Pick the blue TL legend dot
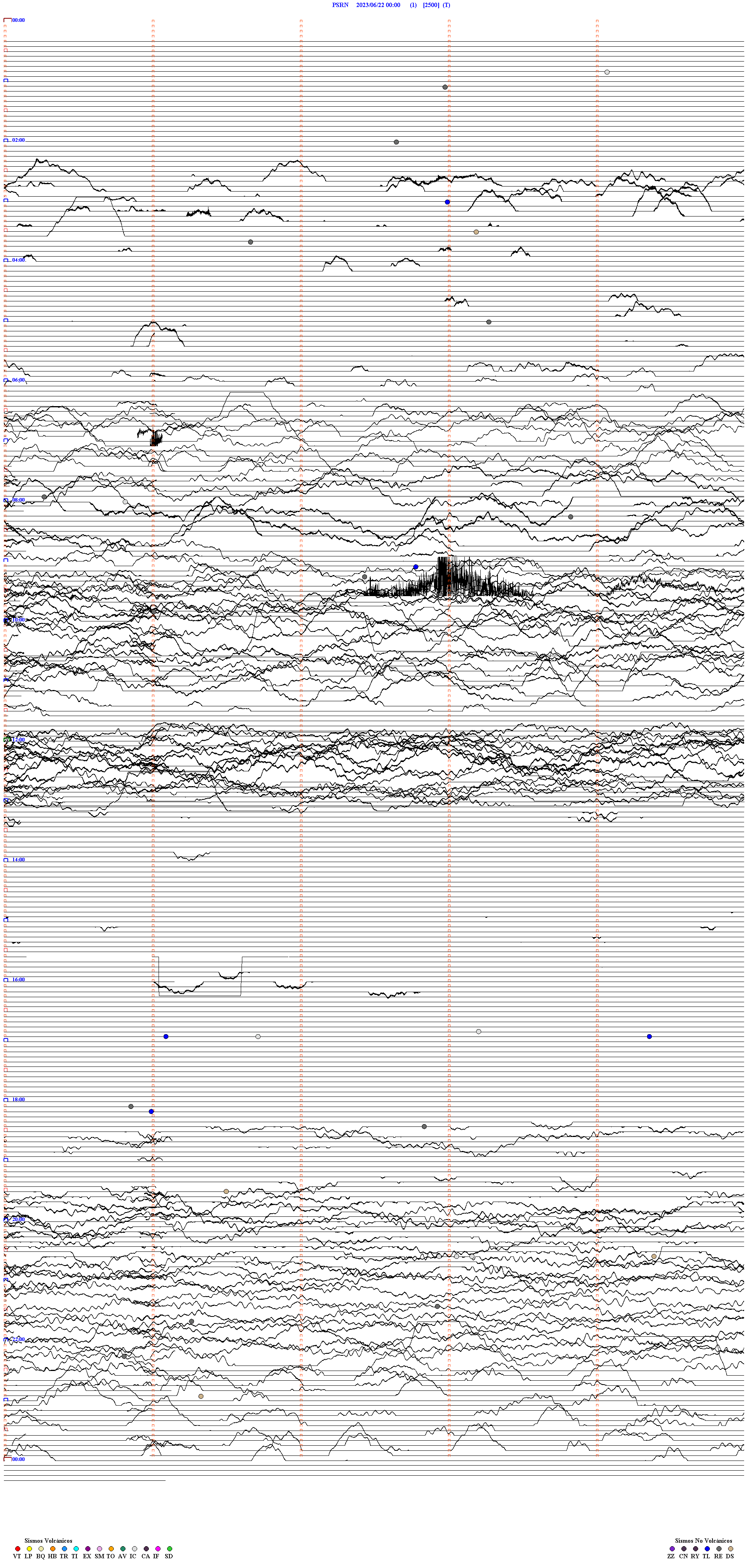 click(x=707, y=1549)
